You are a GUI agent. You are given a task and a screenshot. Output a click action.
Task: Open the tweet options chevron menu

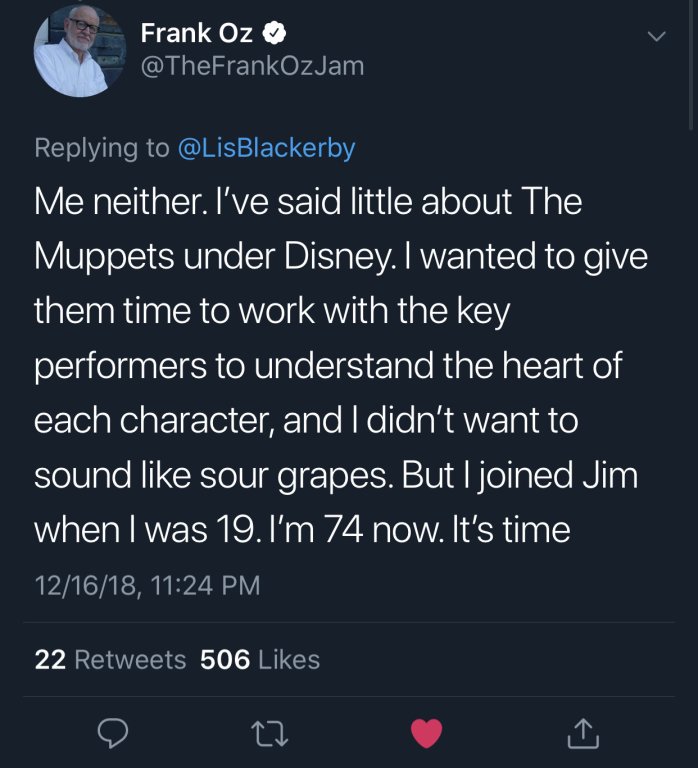[656, 36]
